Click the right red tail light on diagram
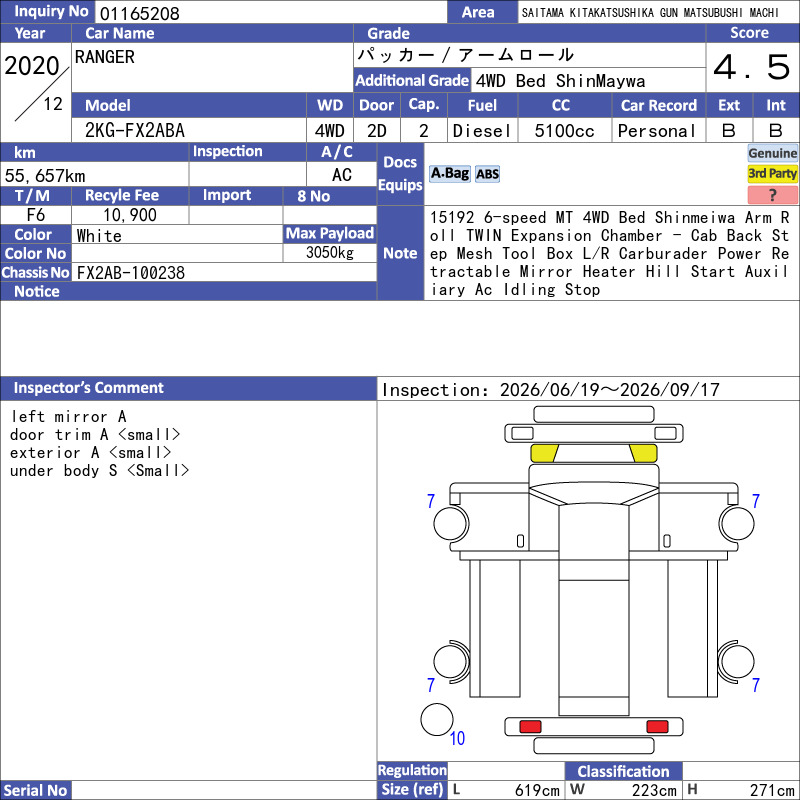This screenshot has height=800, width=800. 657,726
